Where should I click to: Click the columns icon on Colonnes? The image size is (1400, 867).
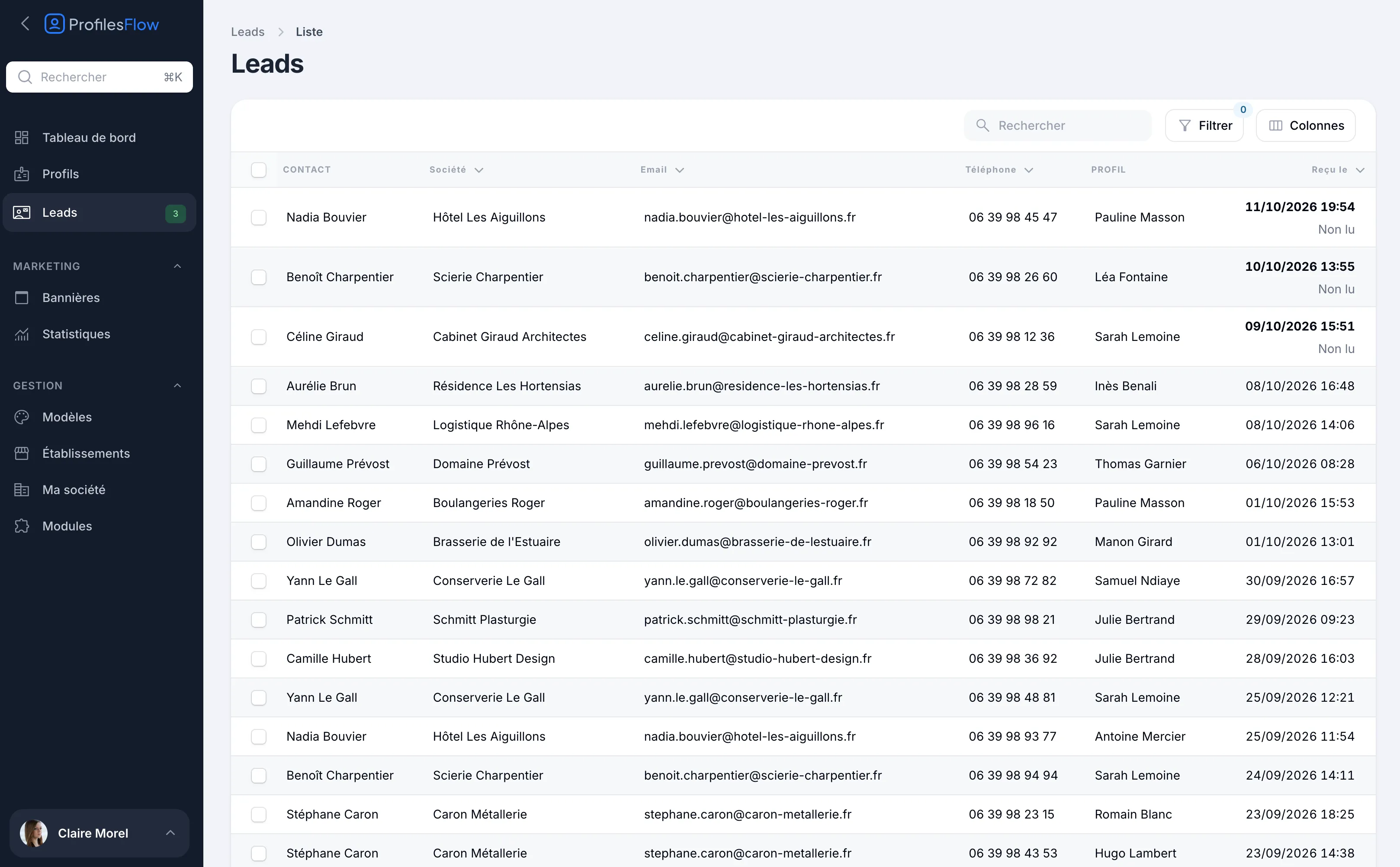click(x=1275, y=125)
